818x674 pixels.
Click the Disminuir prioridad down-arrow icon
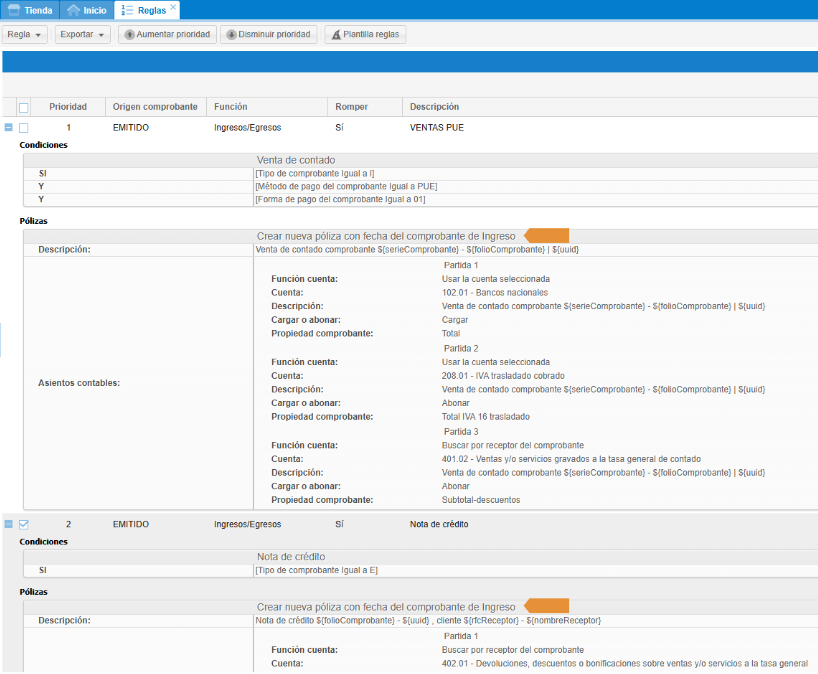tap(231, 35)
